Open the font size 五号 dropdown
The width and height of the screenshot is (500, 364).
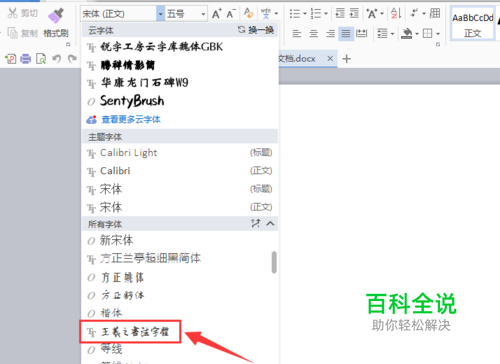[x=203, y=14]
